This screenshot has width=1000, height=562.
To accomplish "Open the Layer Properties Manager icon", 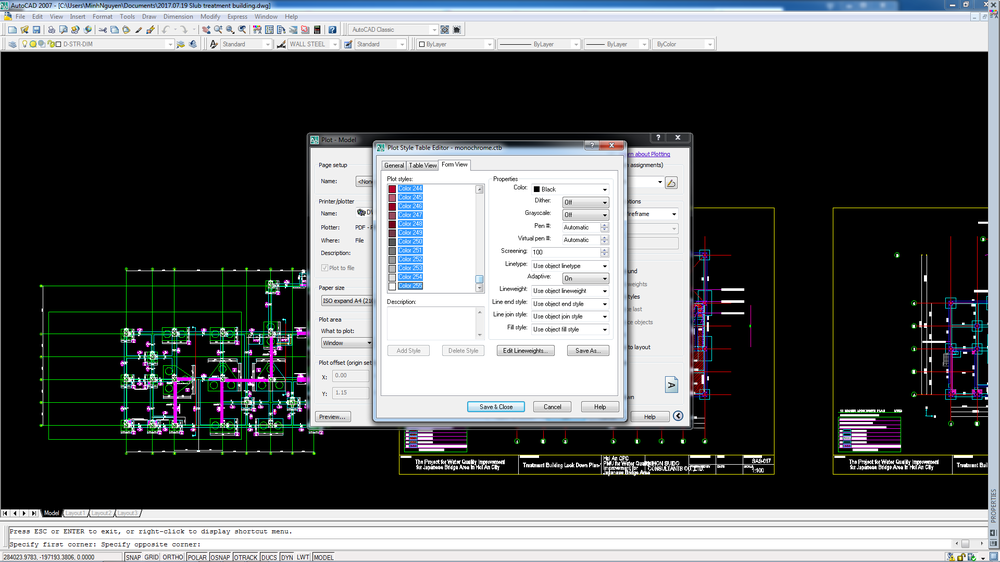I will (x=12, y=44).
